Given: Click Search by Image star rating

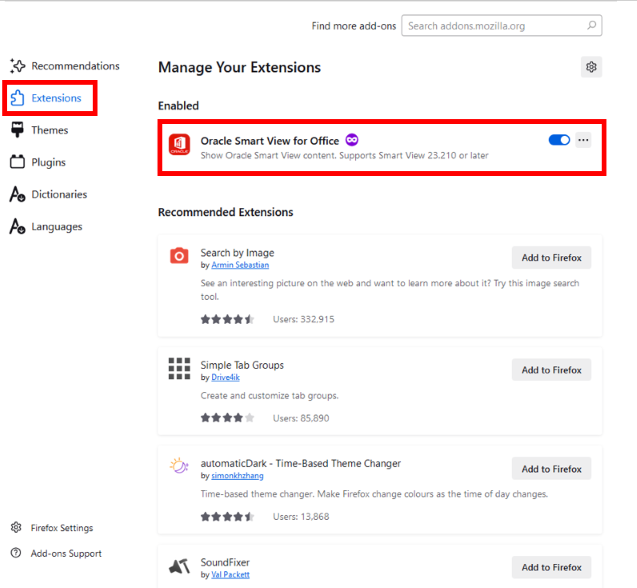Looking at the screenshot, I should 227,319.
